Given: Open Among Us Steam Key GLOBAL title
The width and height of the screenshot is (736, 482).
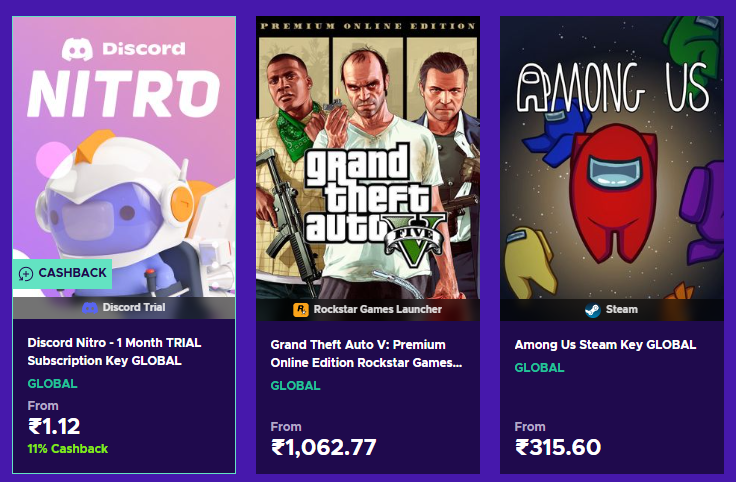Looking at the screenshot, I should tap(605, 345).
